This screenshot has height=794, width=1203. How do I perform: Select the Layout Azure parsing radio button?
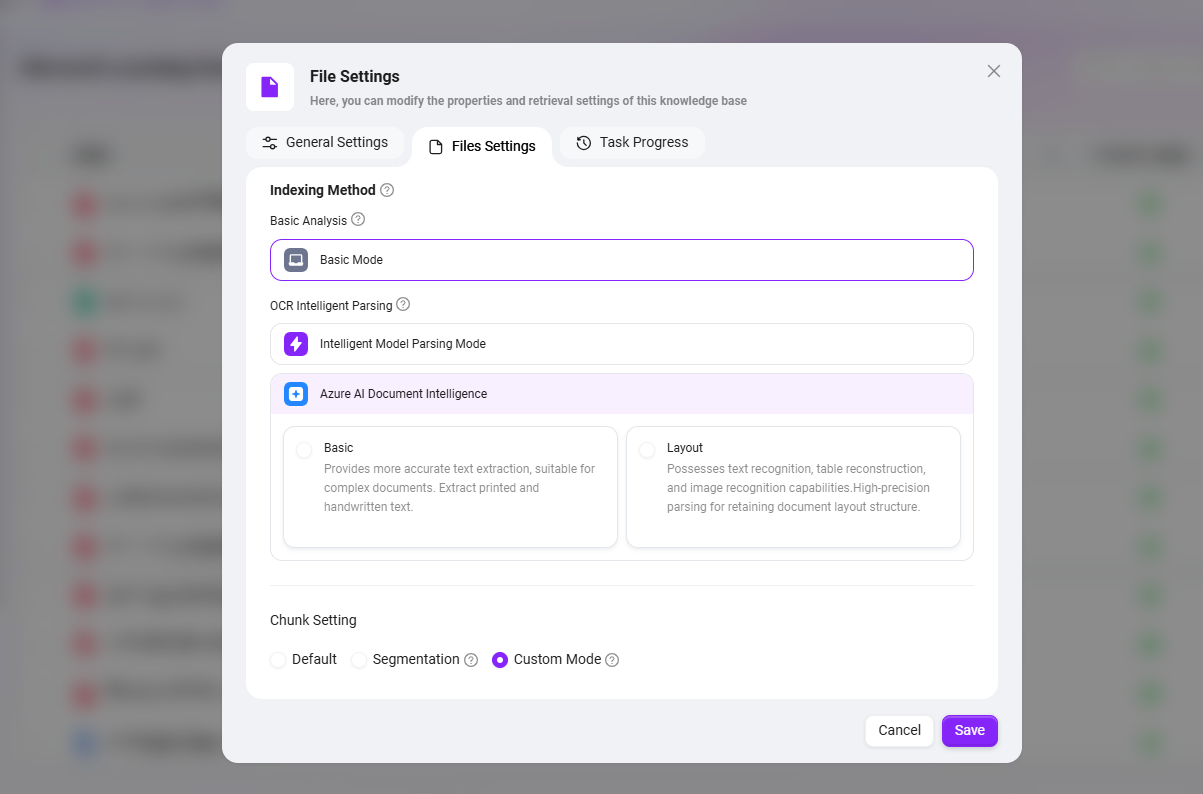click(647, 450)
